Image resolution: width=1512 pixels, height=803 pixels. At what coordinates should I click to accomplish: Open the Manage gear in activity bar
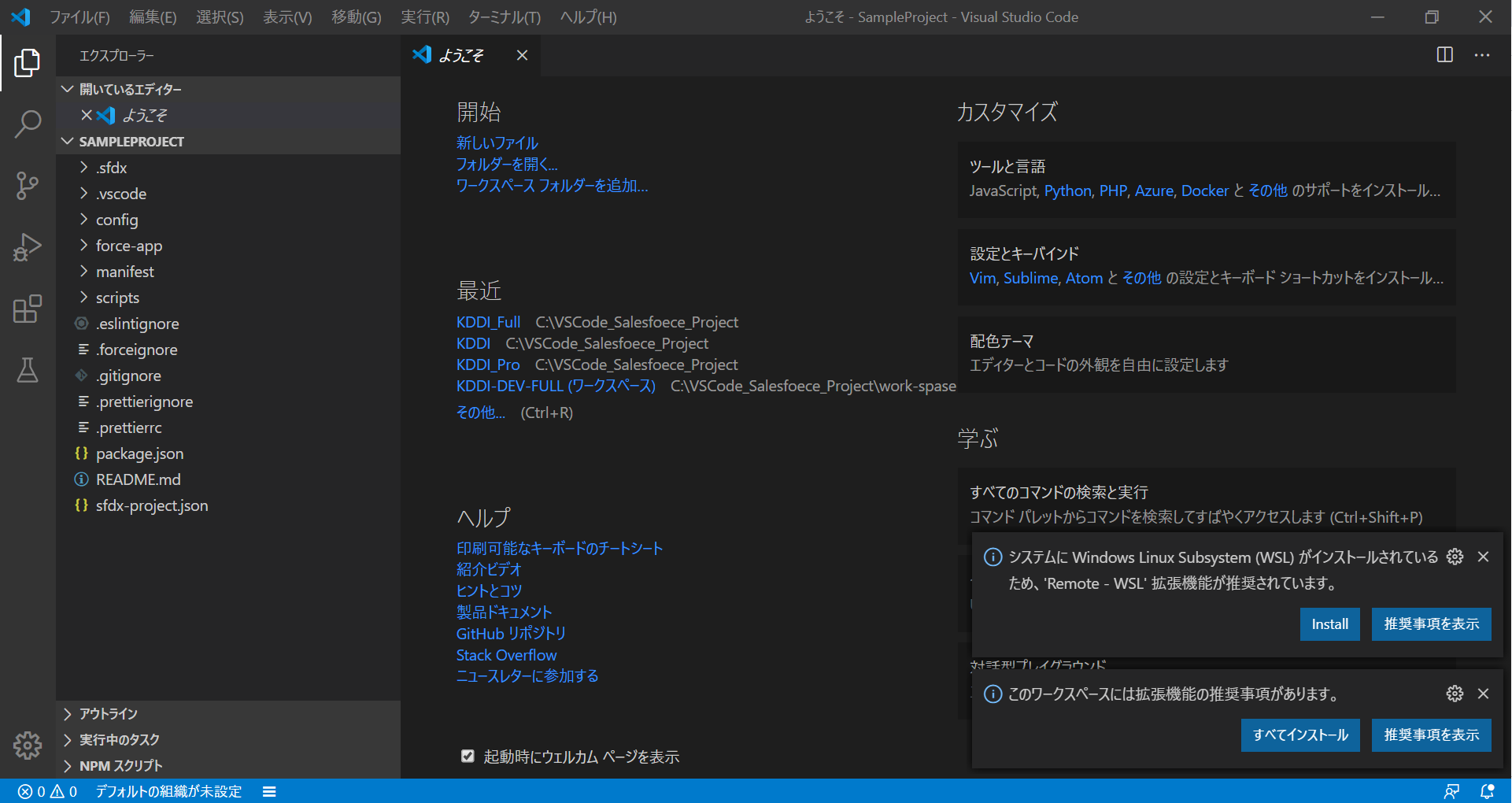click(x=28, y=745)
